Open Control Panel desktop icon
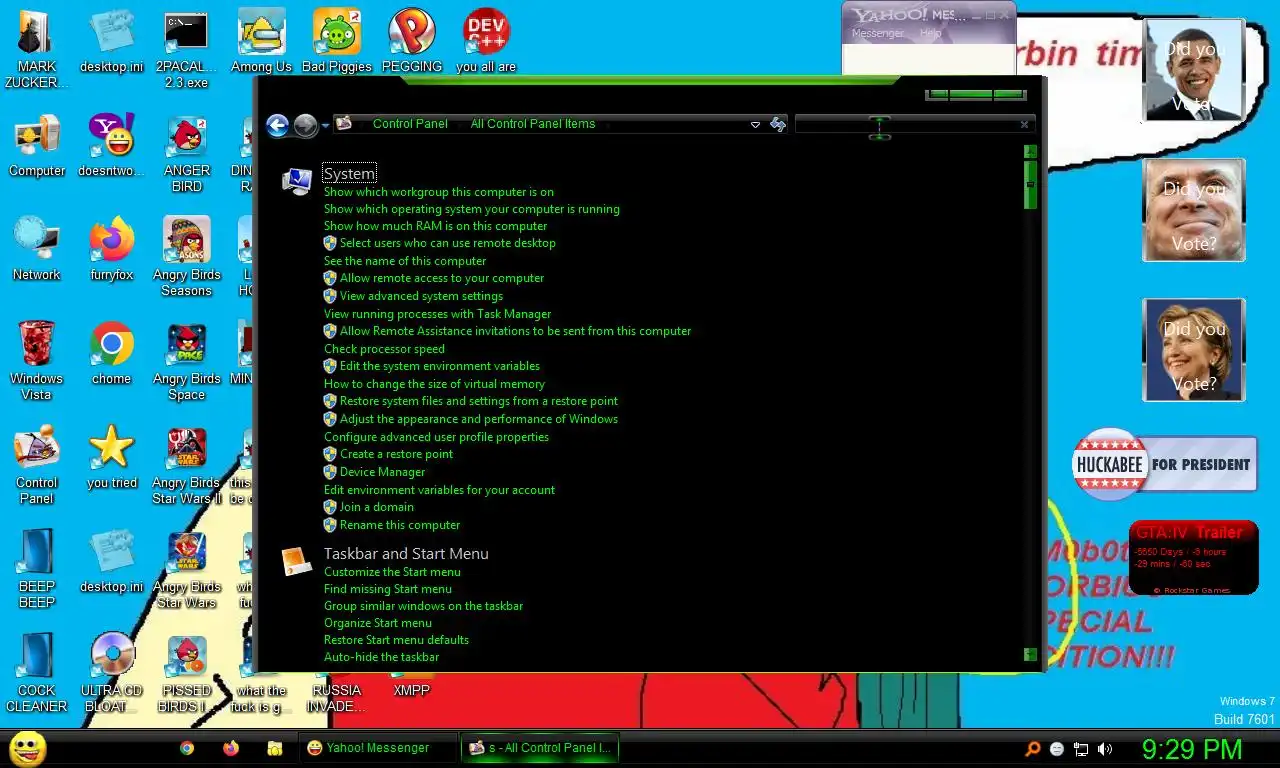 coord(37,466)
